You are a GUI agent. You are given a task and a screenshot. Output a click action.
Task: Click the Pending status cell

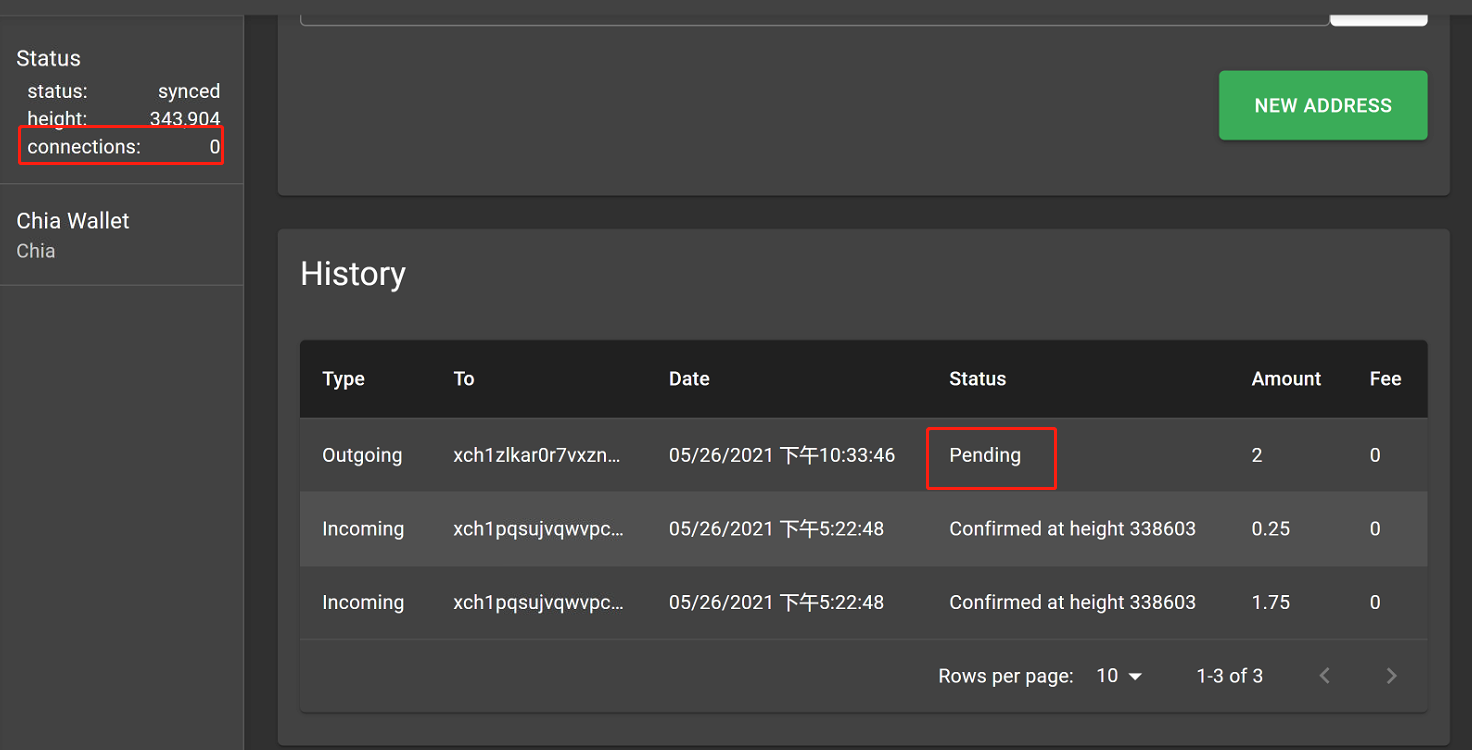tap(985, 455)
